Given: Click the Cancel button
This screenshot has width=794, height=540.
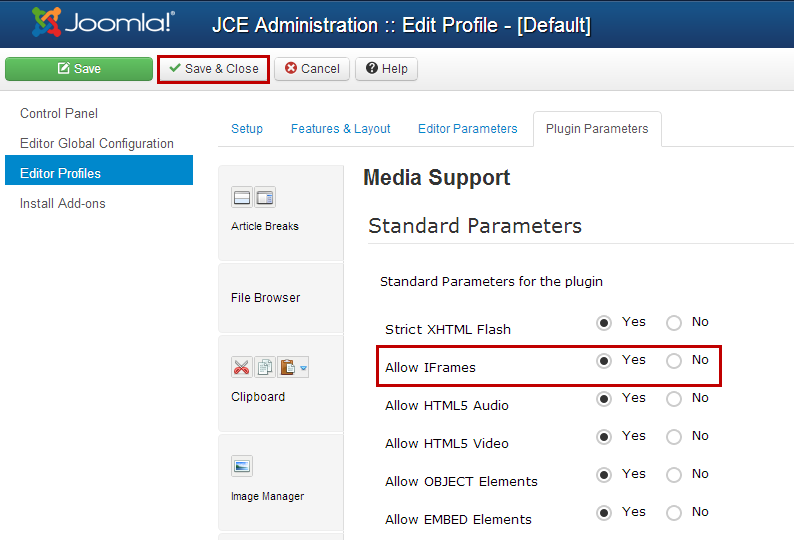Looking at the screenshot, I should coord(312,69).
